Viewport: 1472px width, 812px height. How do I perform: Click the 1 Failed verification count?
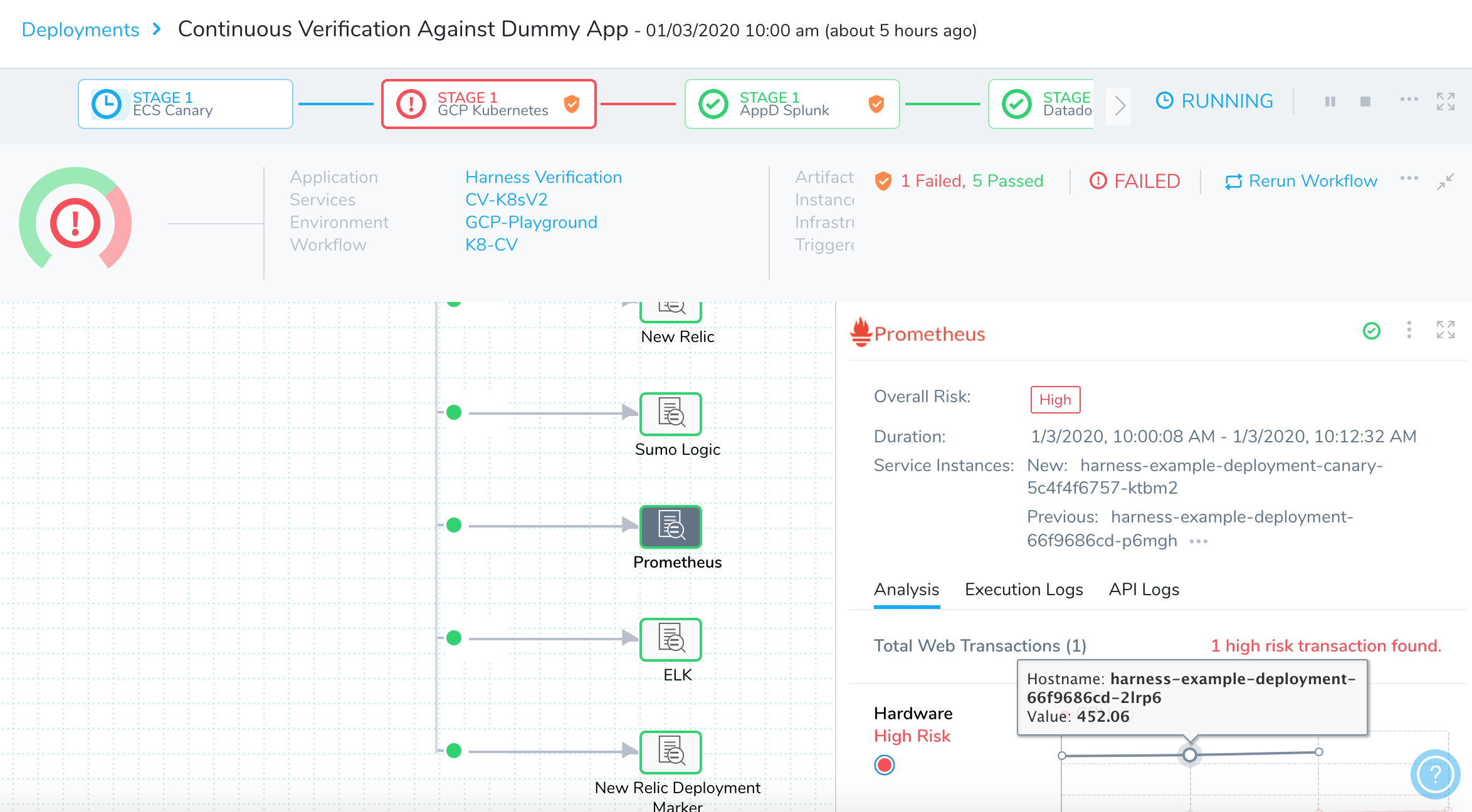[933, 181]
